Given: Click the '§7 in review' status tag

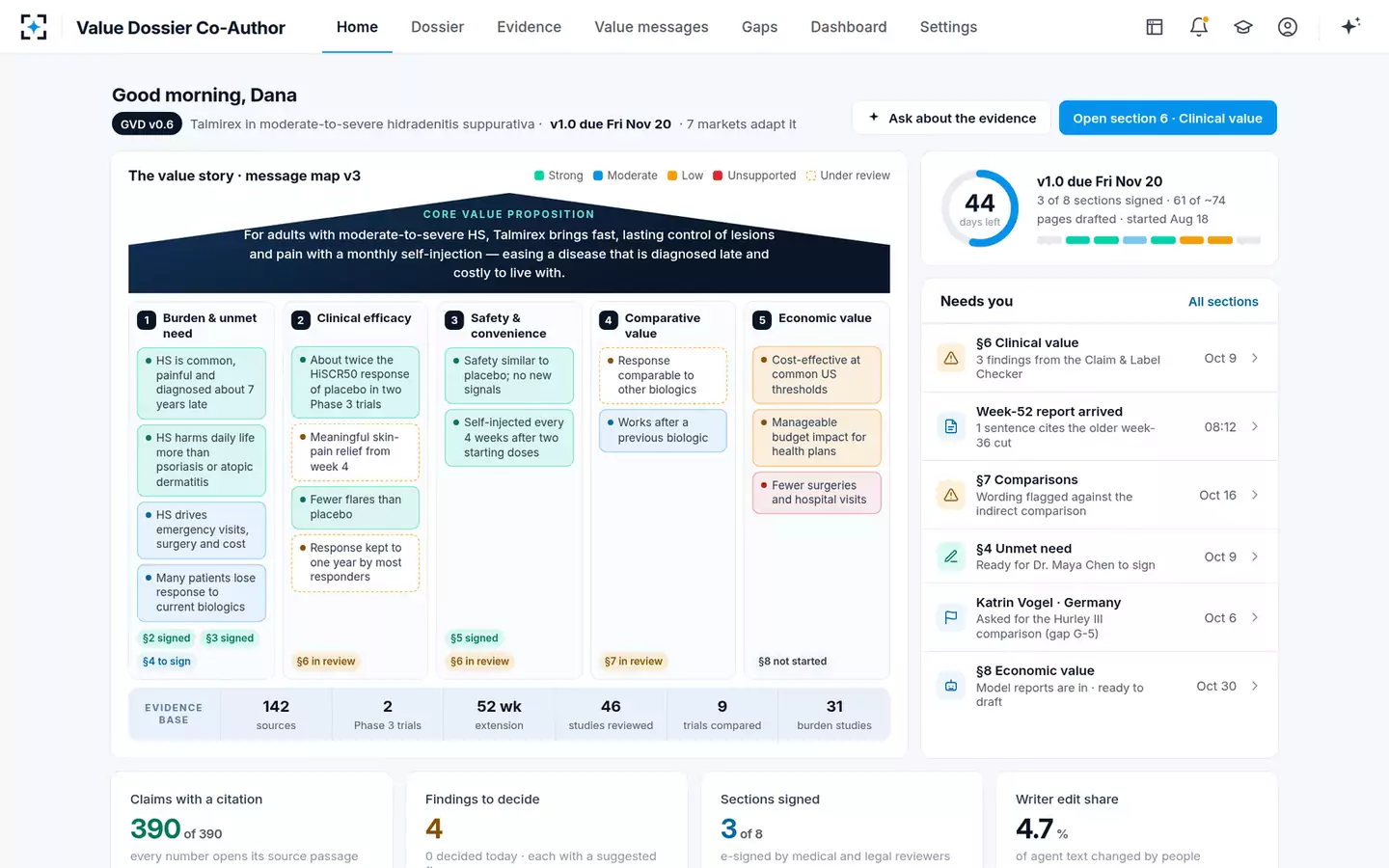Looking at the screenshot, I should click(x=634, y=662).
